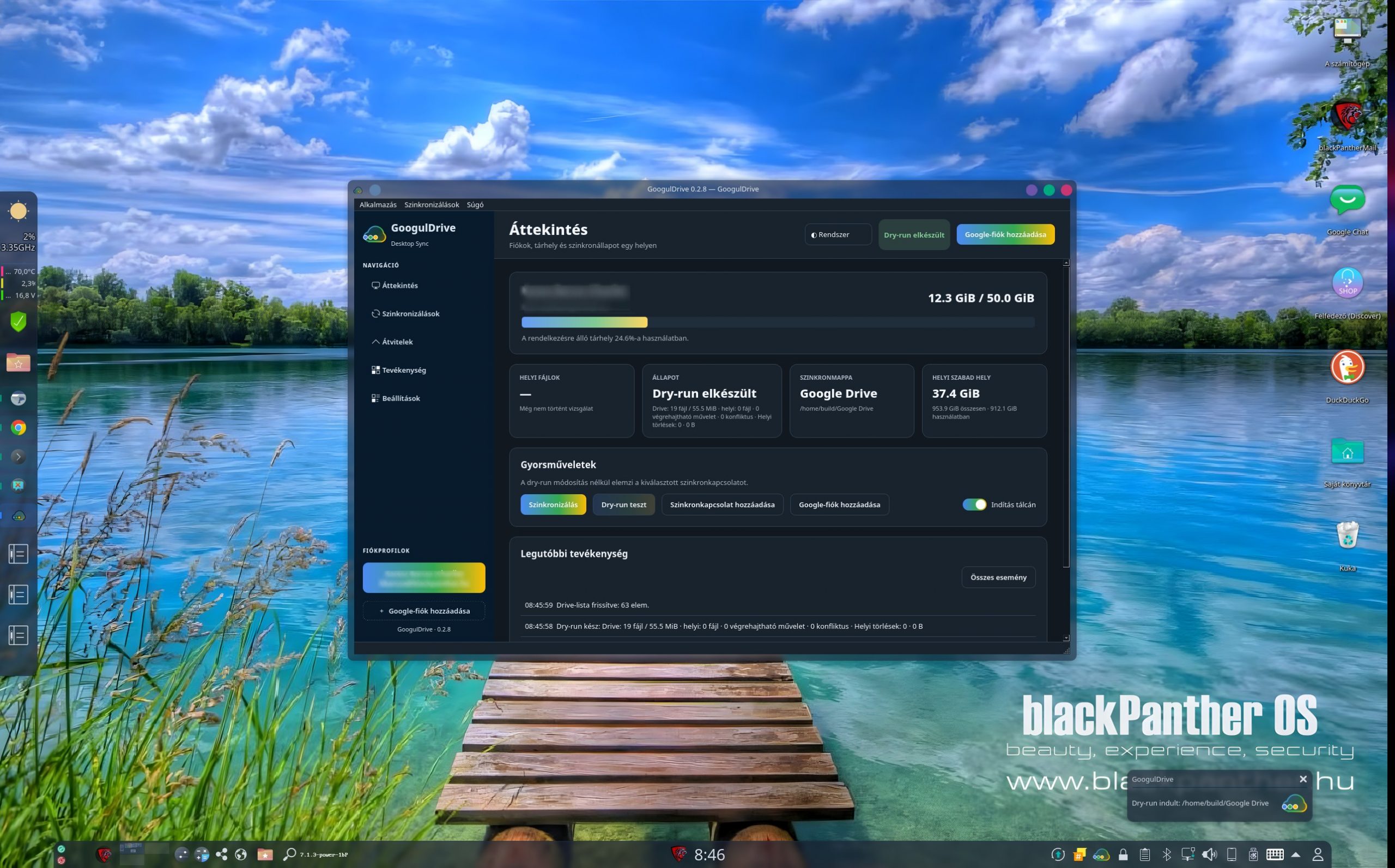Click the Bluetooth icon in the system tray
Image resolution: width=1395 pixels, height=868 pixels.
click(x=1167, y=855)
